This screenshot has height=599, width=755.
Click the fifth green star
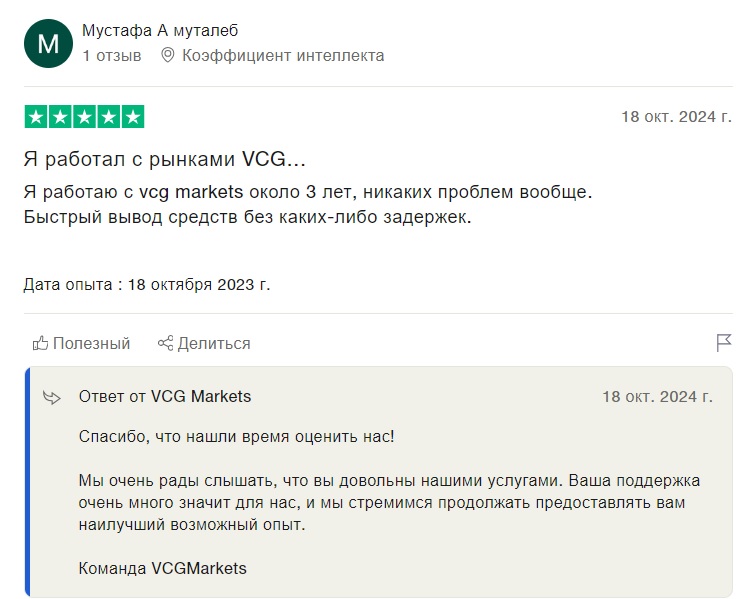tap(133, 117)
